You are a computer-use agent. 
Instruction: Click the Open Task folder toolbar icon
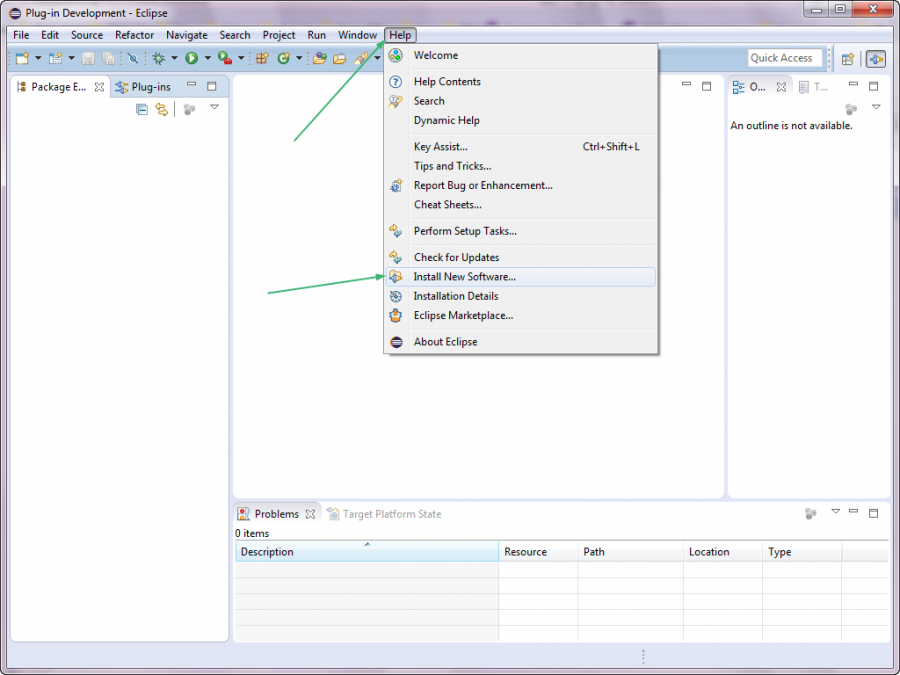(x=340, y=58)
